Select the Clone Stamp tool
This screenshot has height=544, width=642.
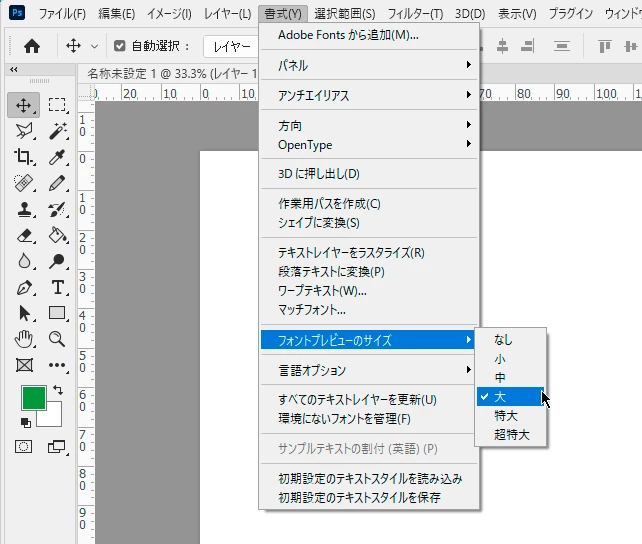(25, 209)
